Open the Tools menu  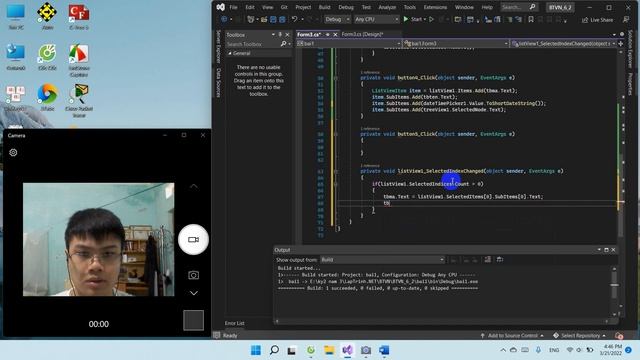click(x=409, y=7)
